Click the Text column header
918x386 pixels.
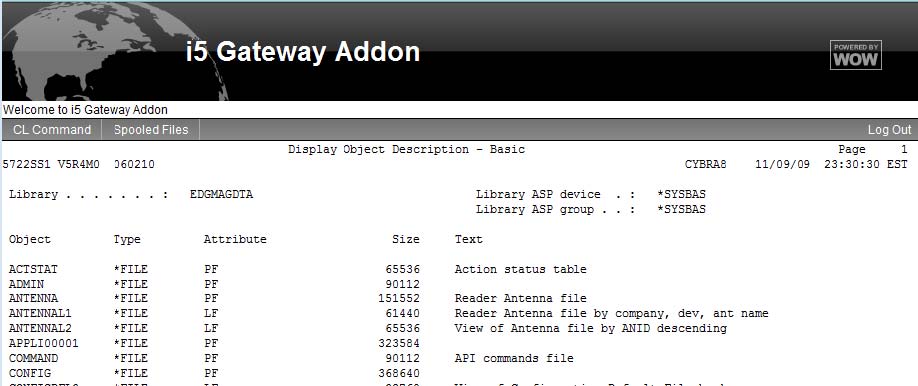pos(469,239)
